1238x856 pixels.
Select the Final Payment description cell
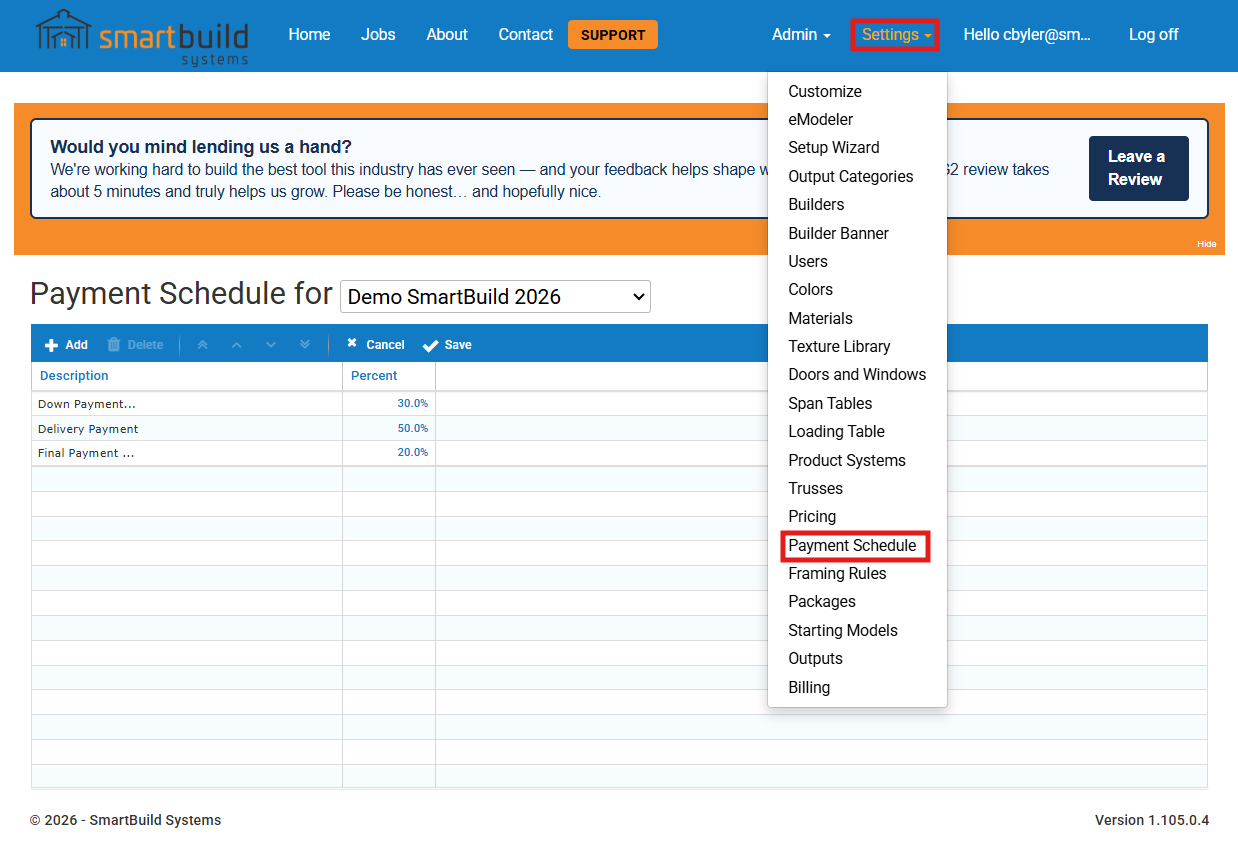click(187, 453)
